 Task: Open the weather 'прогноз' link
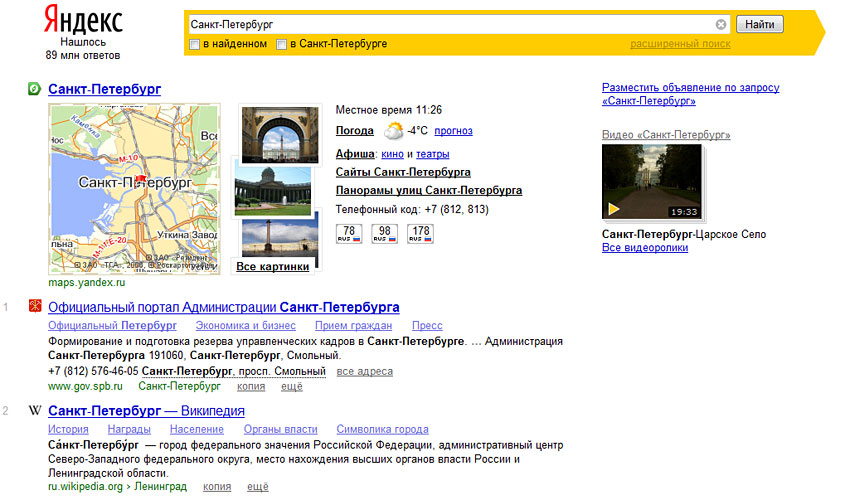coord(454,130)
